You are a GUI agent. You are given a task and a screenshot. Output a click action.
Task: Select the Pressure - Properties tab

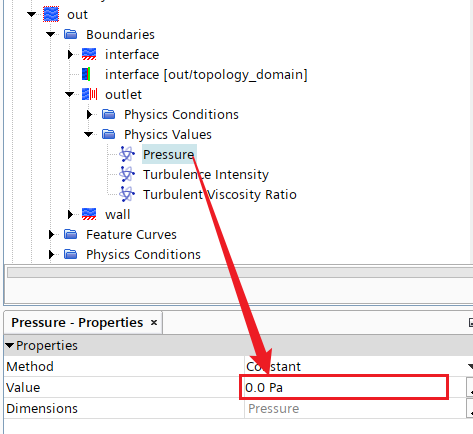click(x=77, y=323)
